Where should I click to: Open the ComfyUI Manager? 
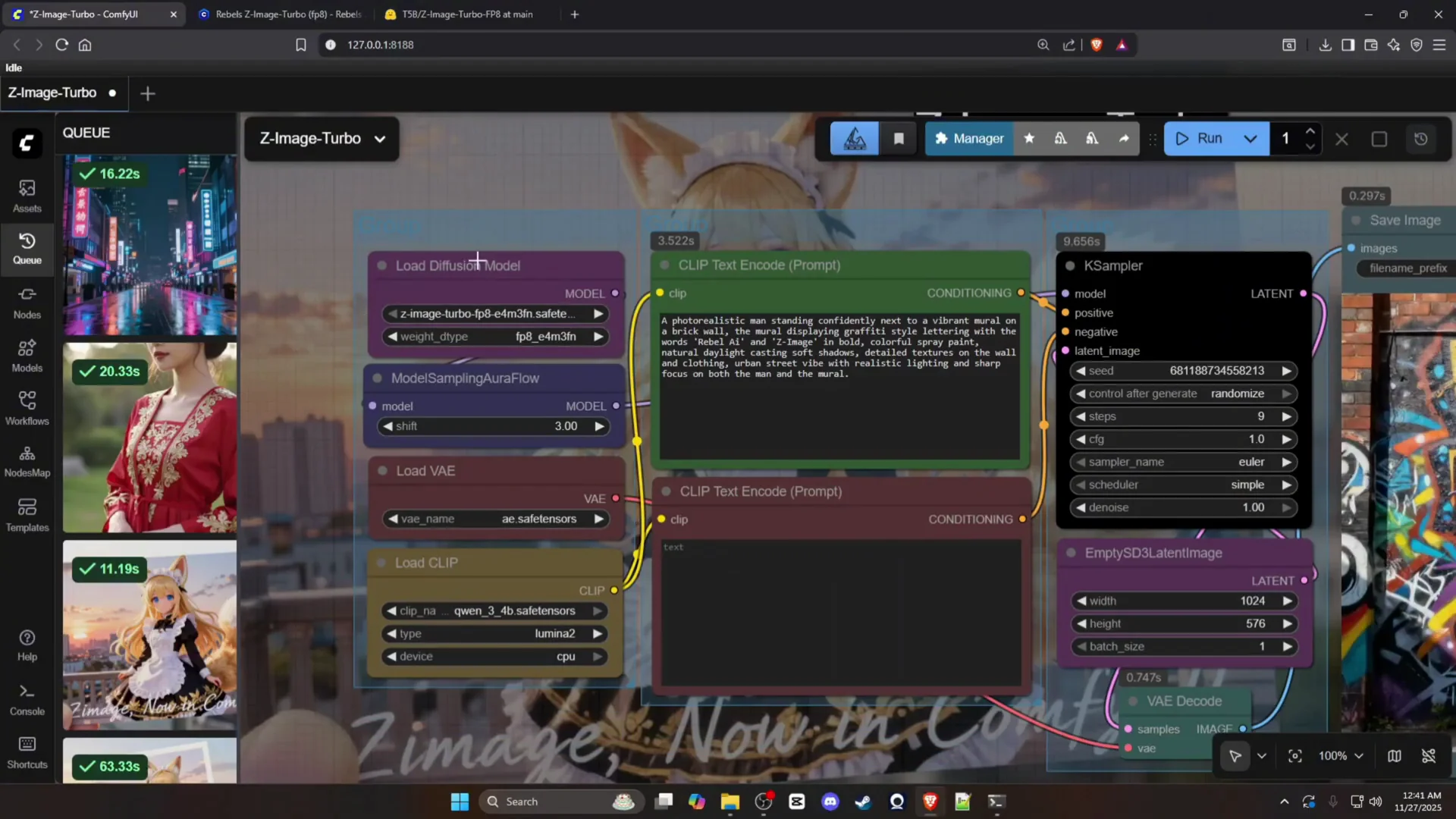pos(969,139)
